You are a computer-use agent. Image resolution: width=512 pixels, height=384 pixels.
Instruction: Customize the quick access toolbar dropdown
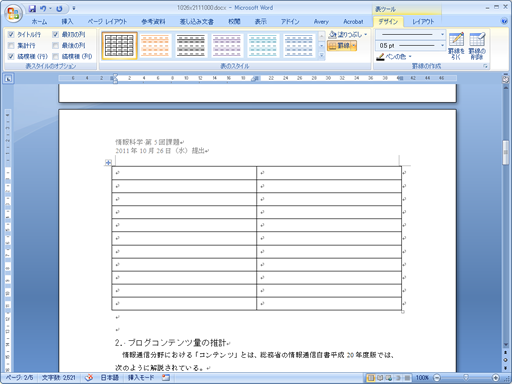[x=74, y=8]
